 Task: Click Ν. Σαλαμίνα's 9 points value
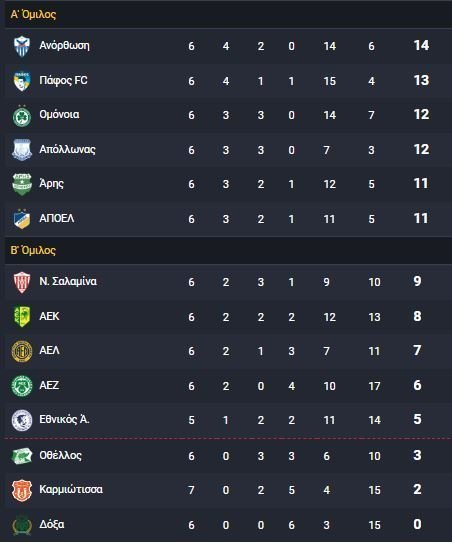[417, 281]
